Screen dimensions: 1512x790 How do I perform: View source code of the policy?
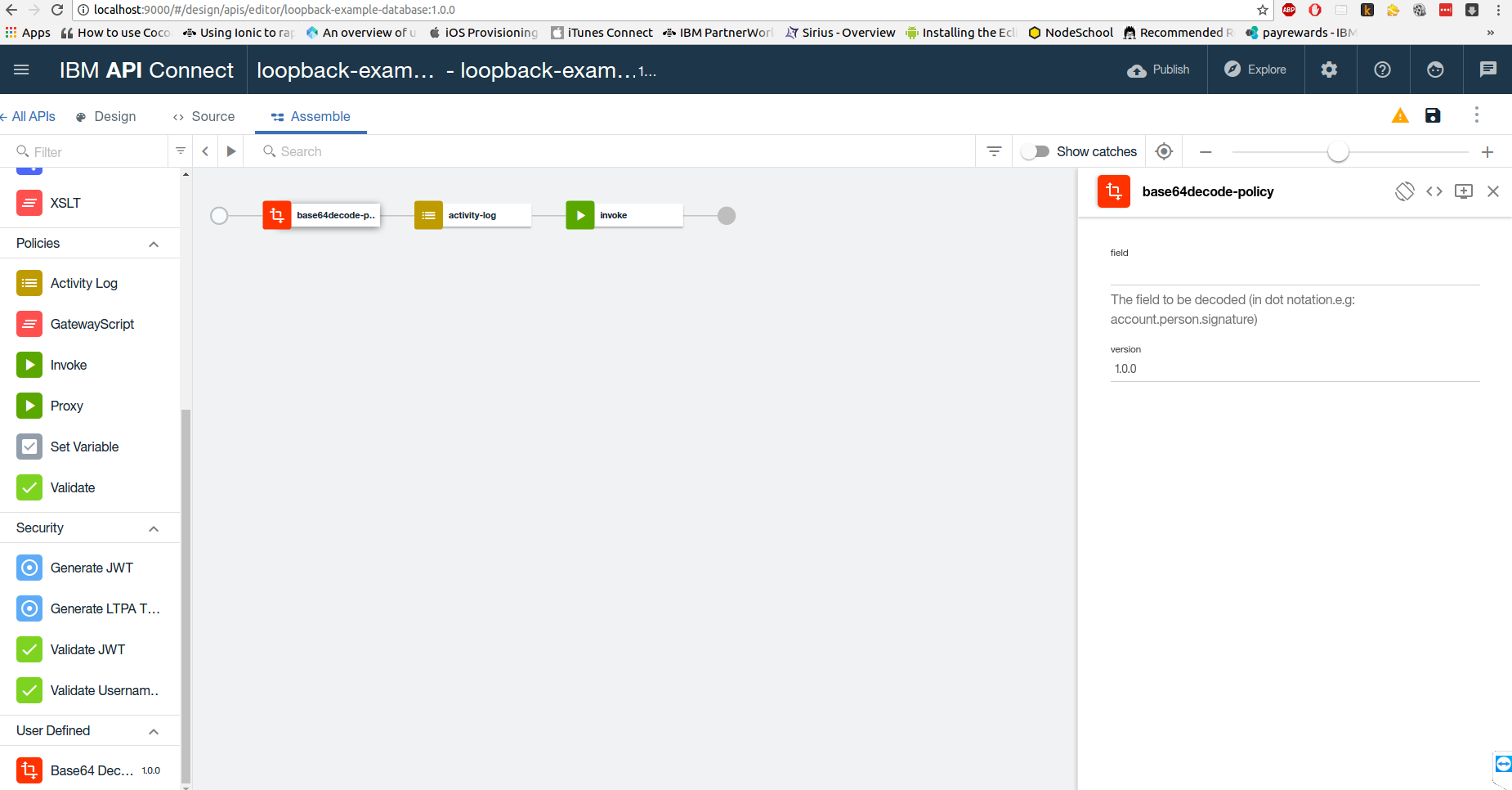tap(1434, 191)
